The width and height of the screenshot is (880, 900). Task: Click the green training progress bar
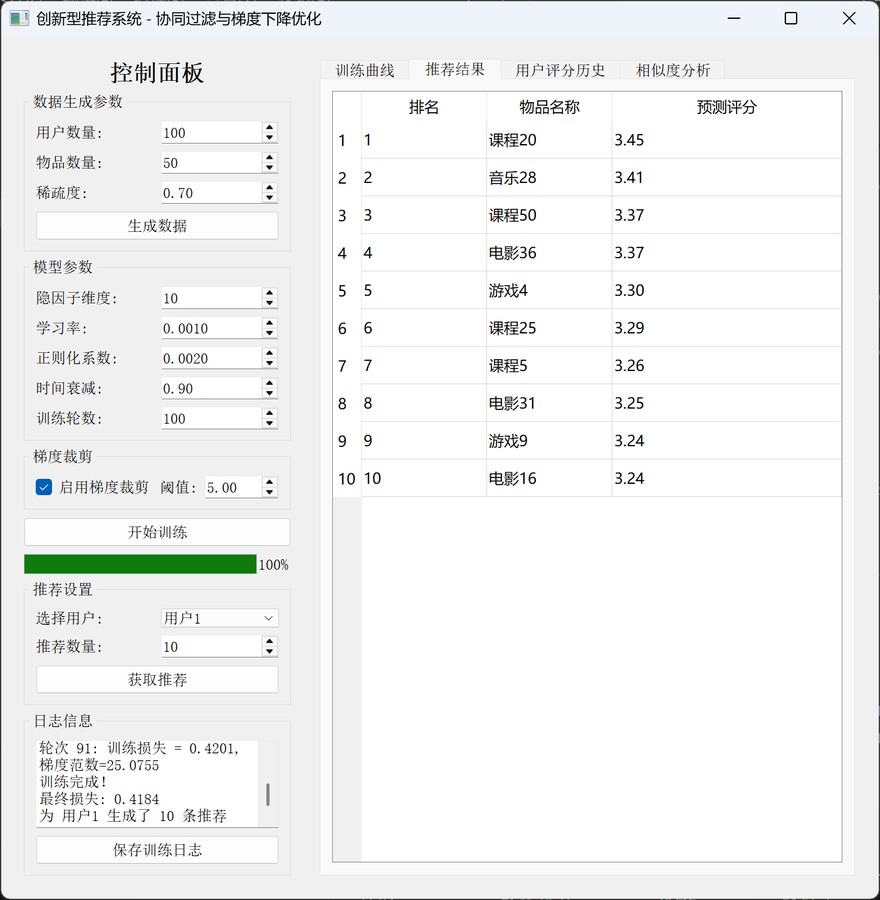(x=140, y=564)
